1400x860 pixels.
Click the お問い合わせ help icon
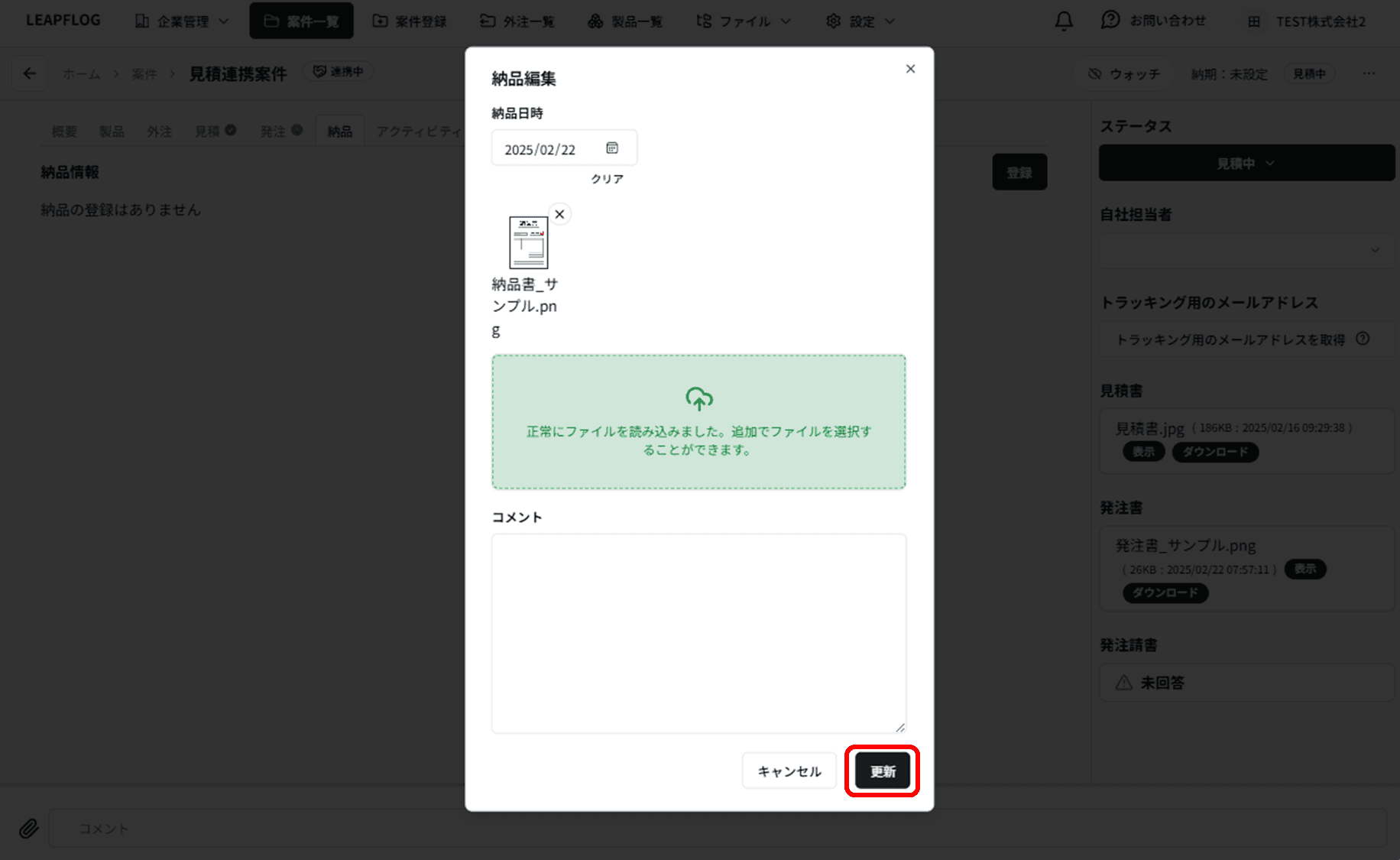coord(1110,20)
